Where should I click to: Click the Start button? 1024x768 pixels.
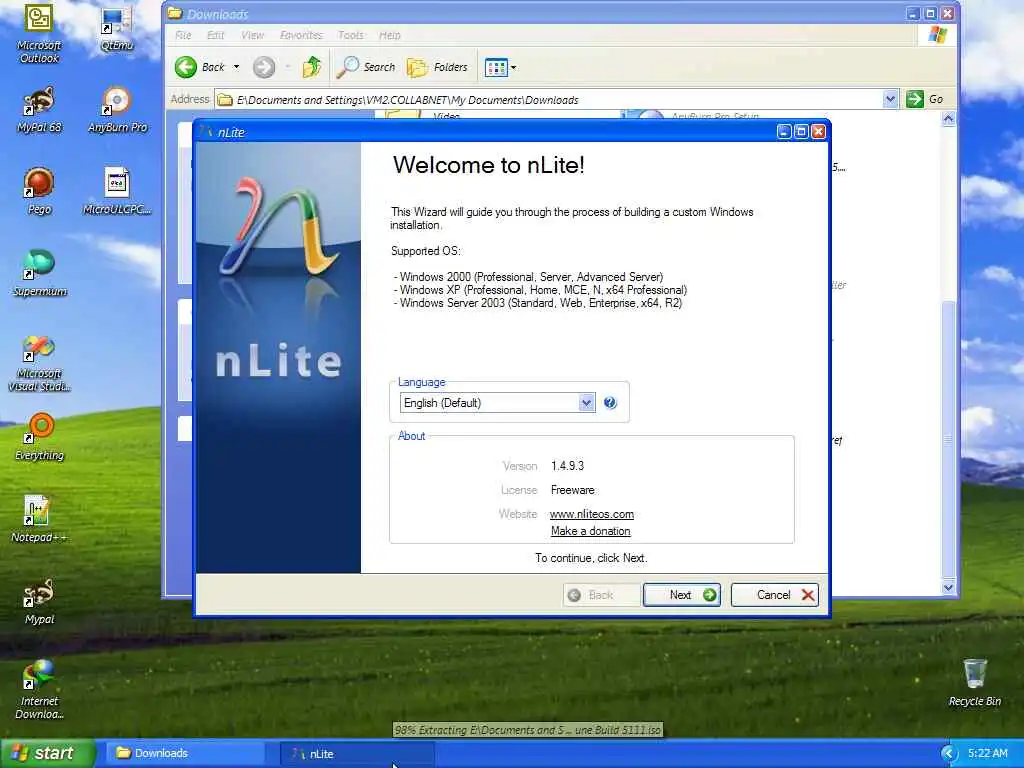(48, 753)
